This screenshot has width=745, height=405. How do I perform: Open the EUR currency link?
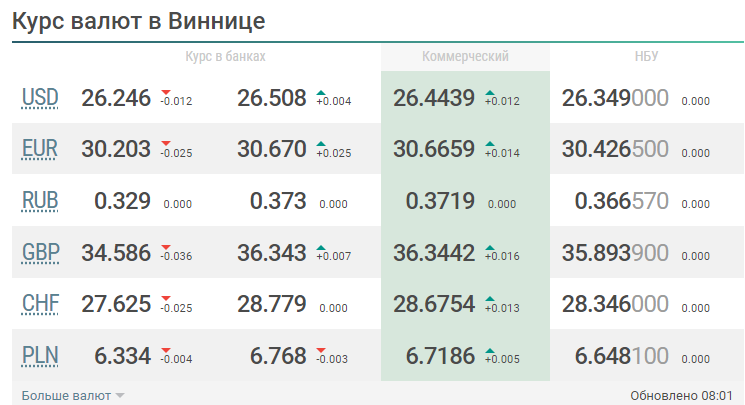40,149
